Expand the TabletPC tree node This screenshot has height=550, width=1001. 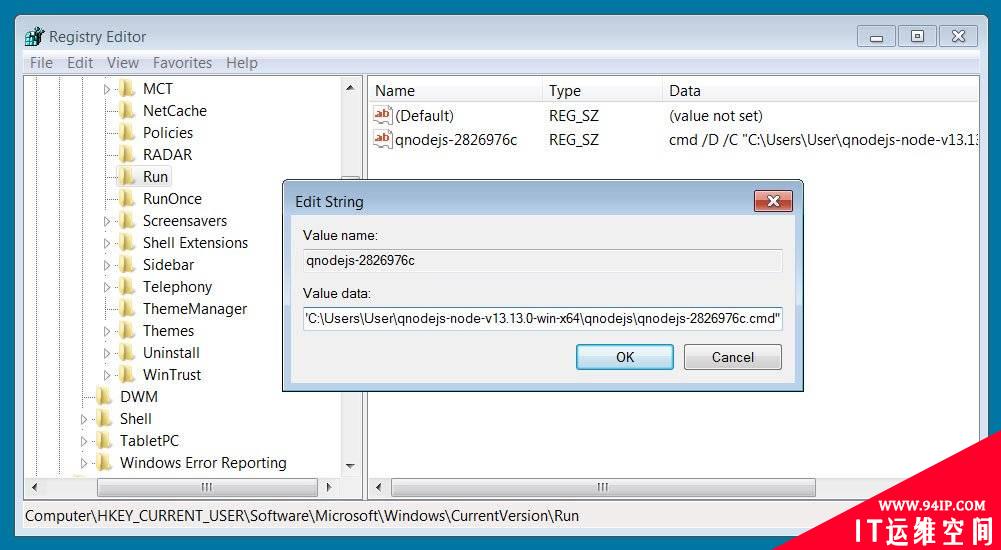(x=84, y=441)
